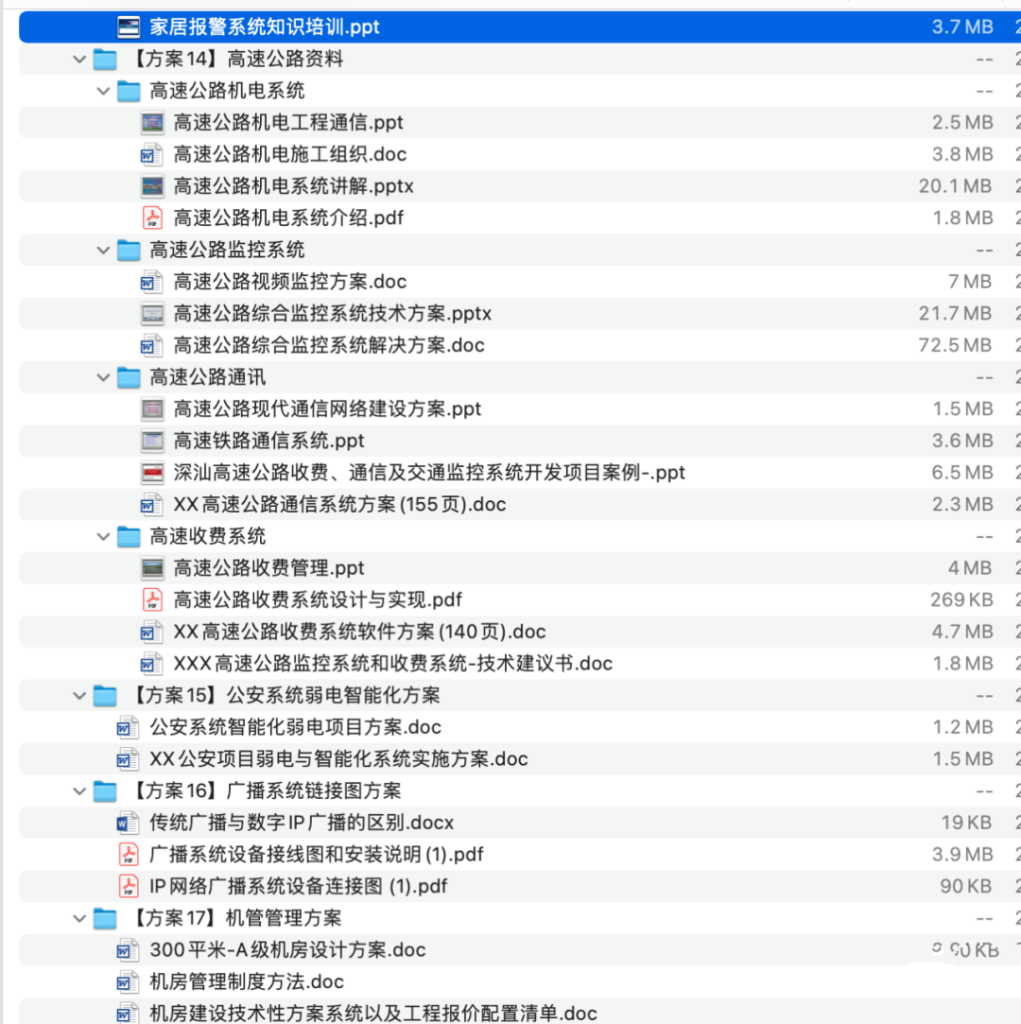Click the PowerPoint icon for 高速公路收费管理.ppt
1021x1024 pixels.
coord(153,568)
